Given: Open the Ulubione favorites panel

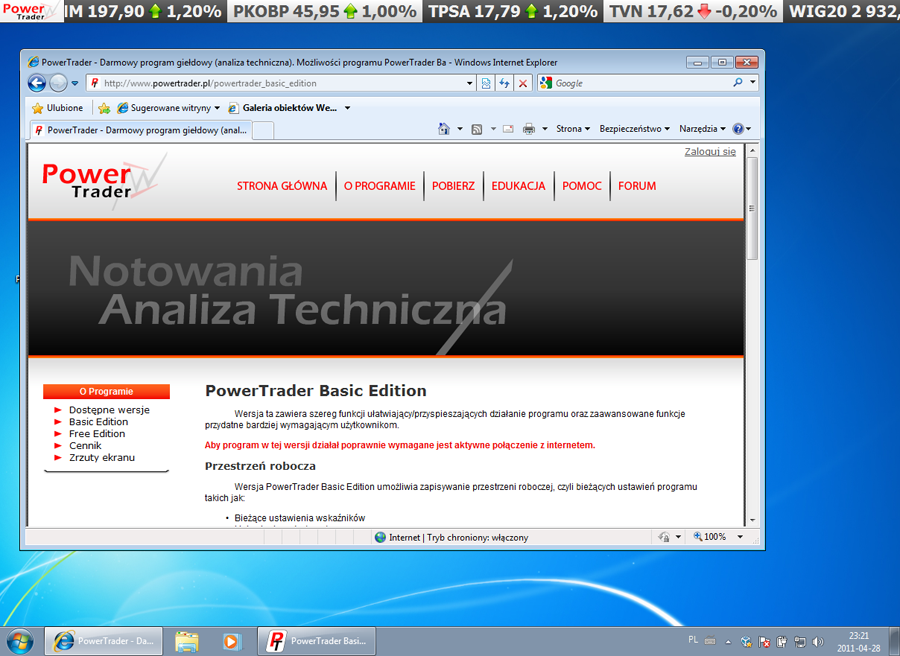Looking at the screenshot, I should 57,108.
